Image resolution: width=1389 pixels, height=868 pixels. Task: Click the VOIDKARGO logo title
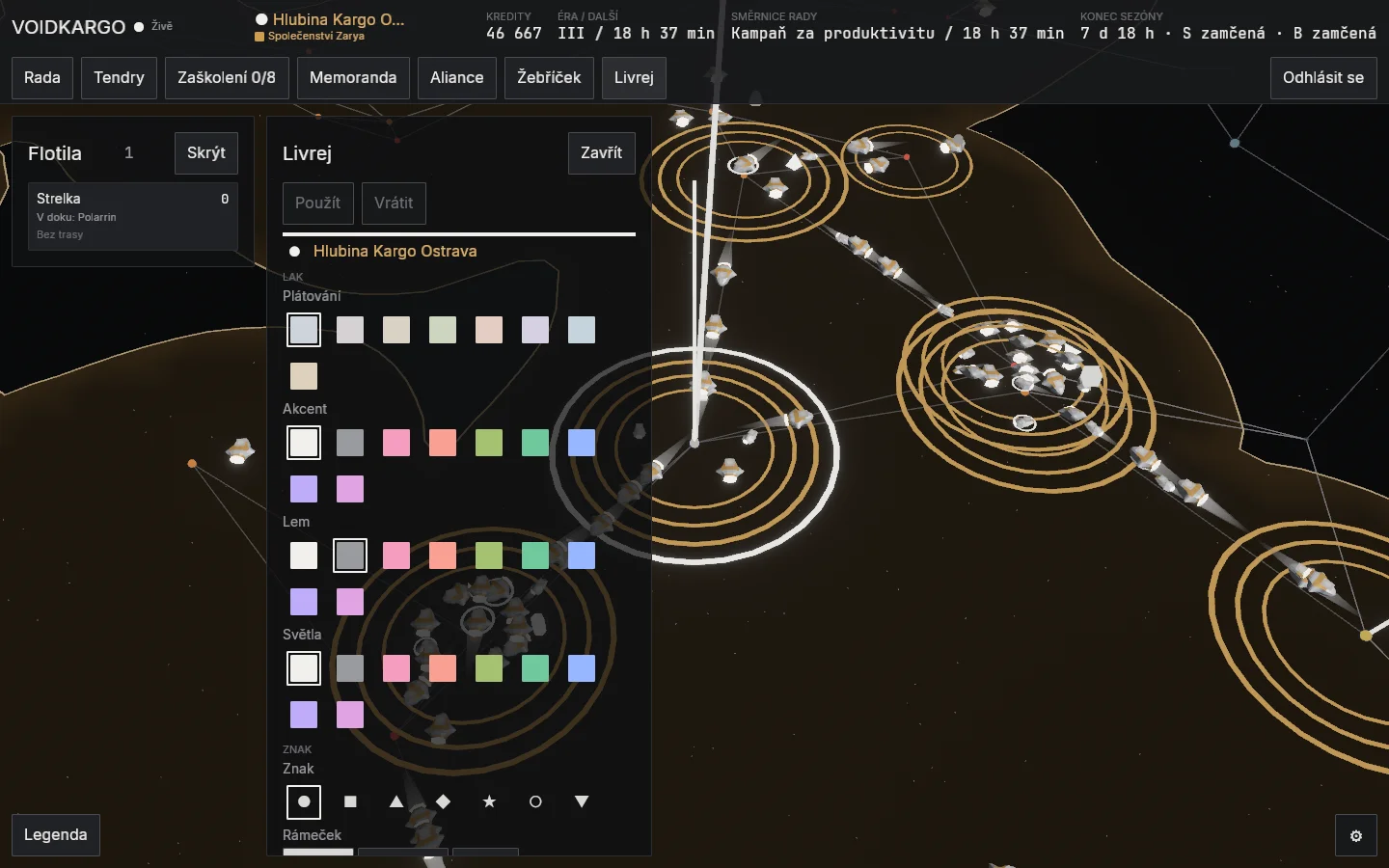[68, 27]
